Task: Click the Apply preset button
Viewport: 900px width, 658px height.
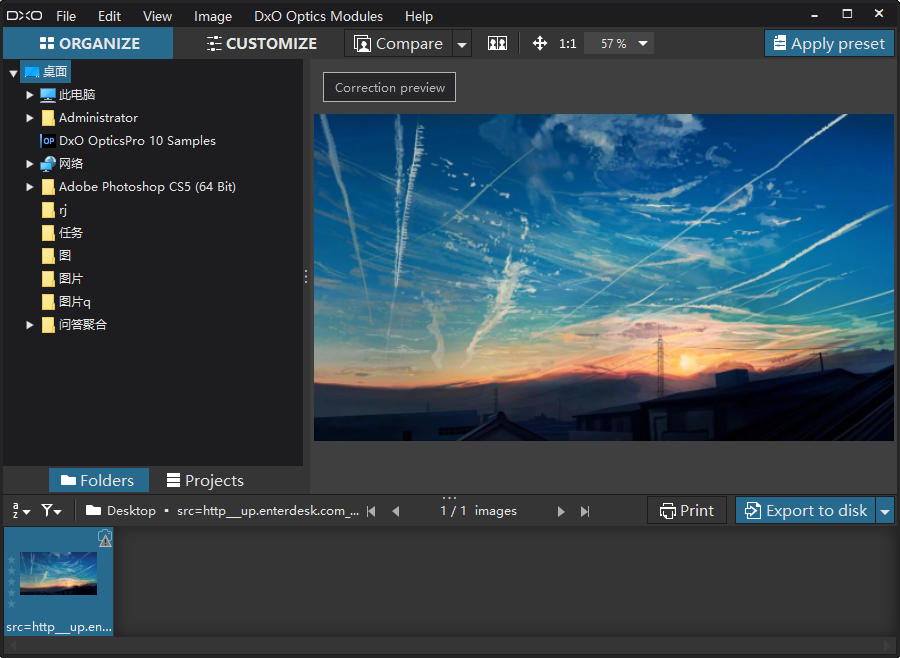Action: pos(829,43)
